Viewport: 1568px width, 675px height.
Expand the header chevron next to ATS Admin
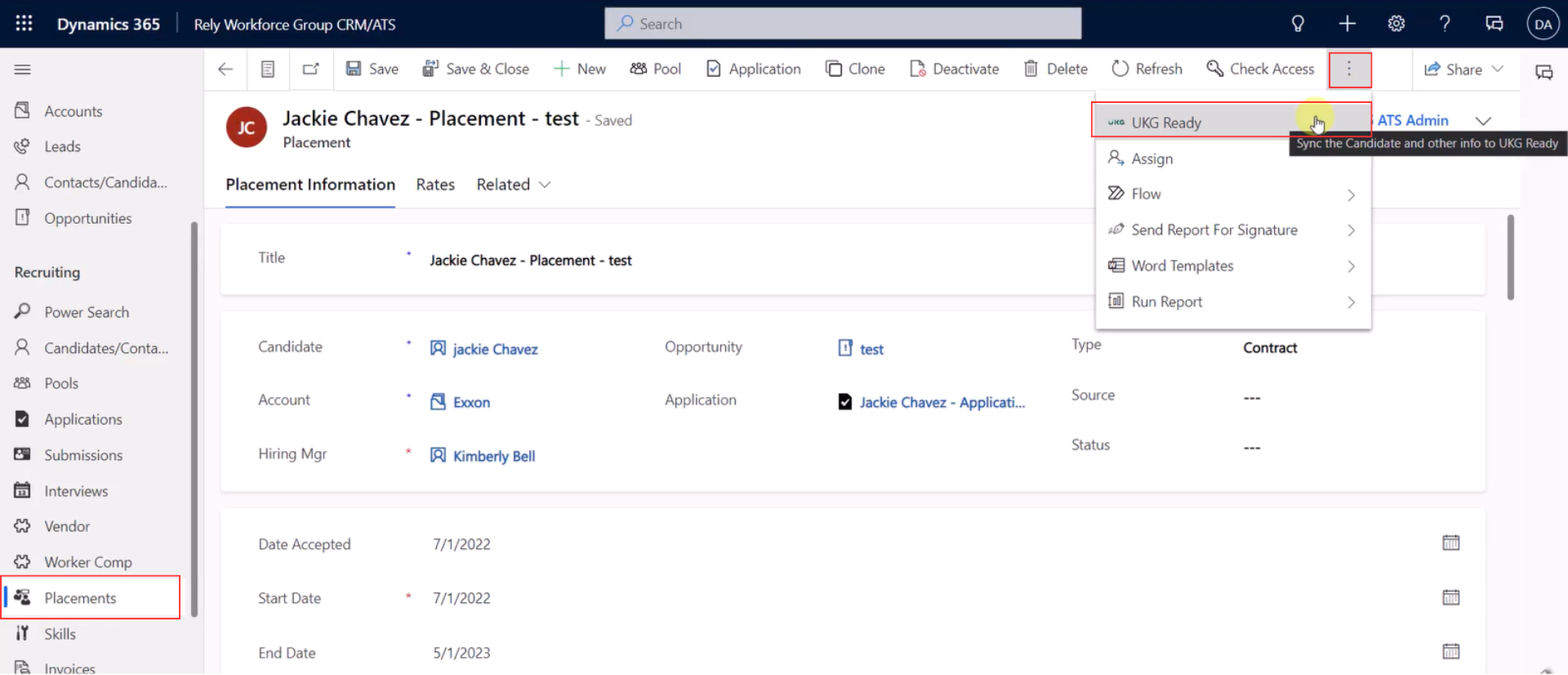click(1484, 121)
